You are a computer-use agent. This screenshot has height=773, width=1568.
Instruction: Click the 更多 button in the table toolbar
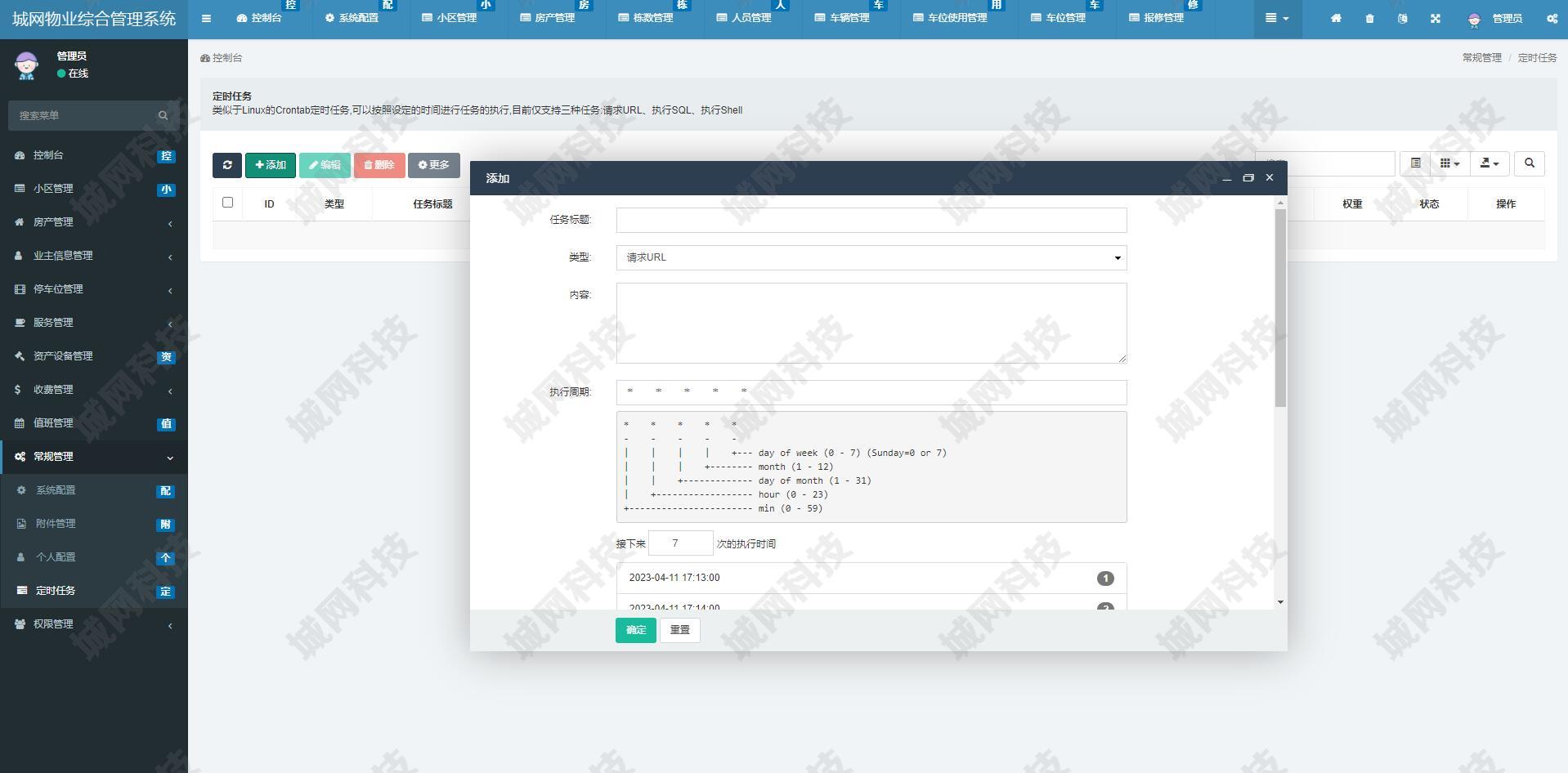coord(434,165)
